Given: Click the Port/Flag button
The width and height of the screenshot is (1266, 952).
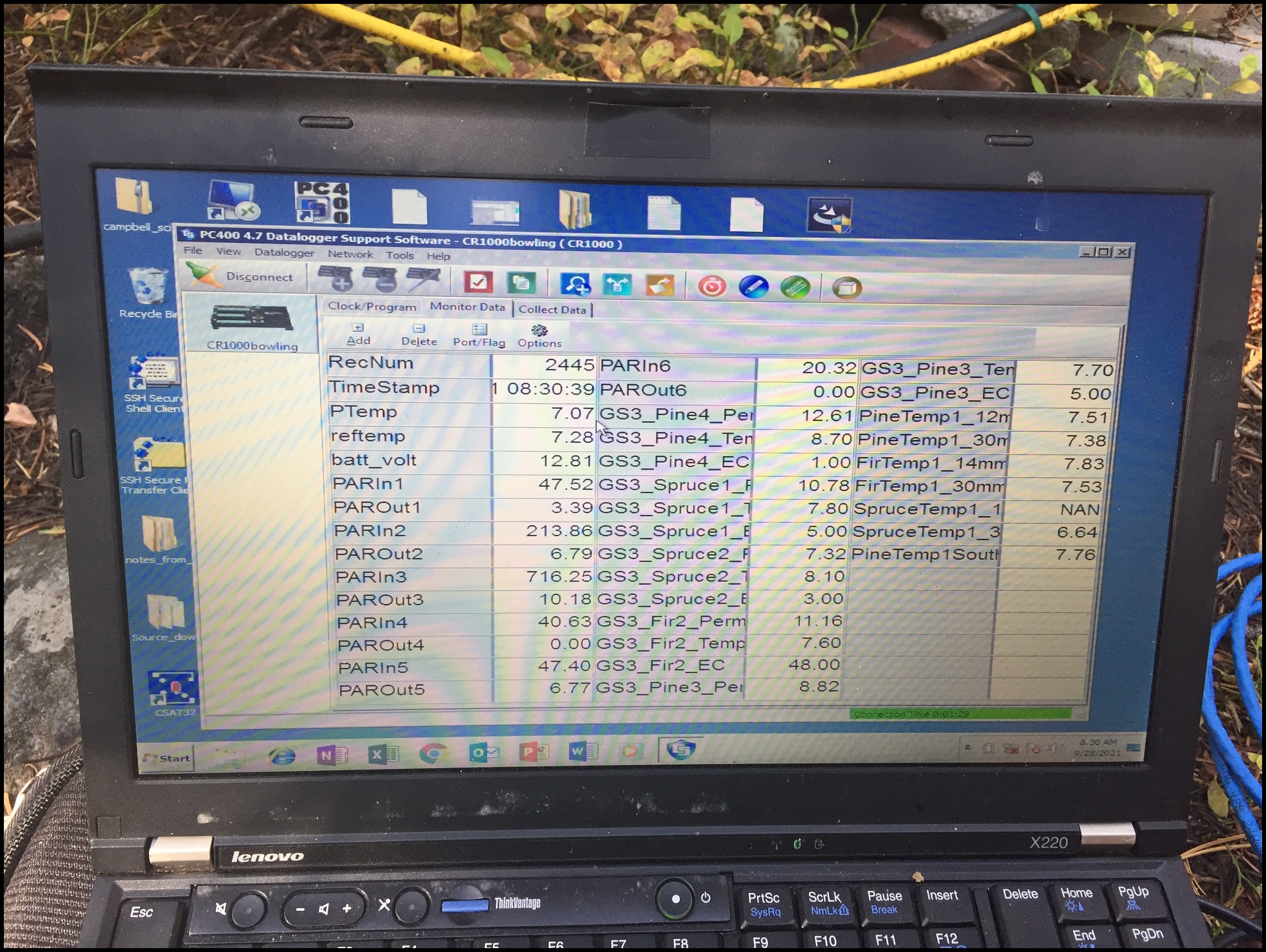Looking at the screenshot, I should tap(479, 336).
